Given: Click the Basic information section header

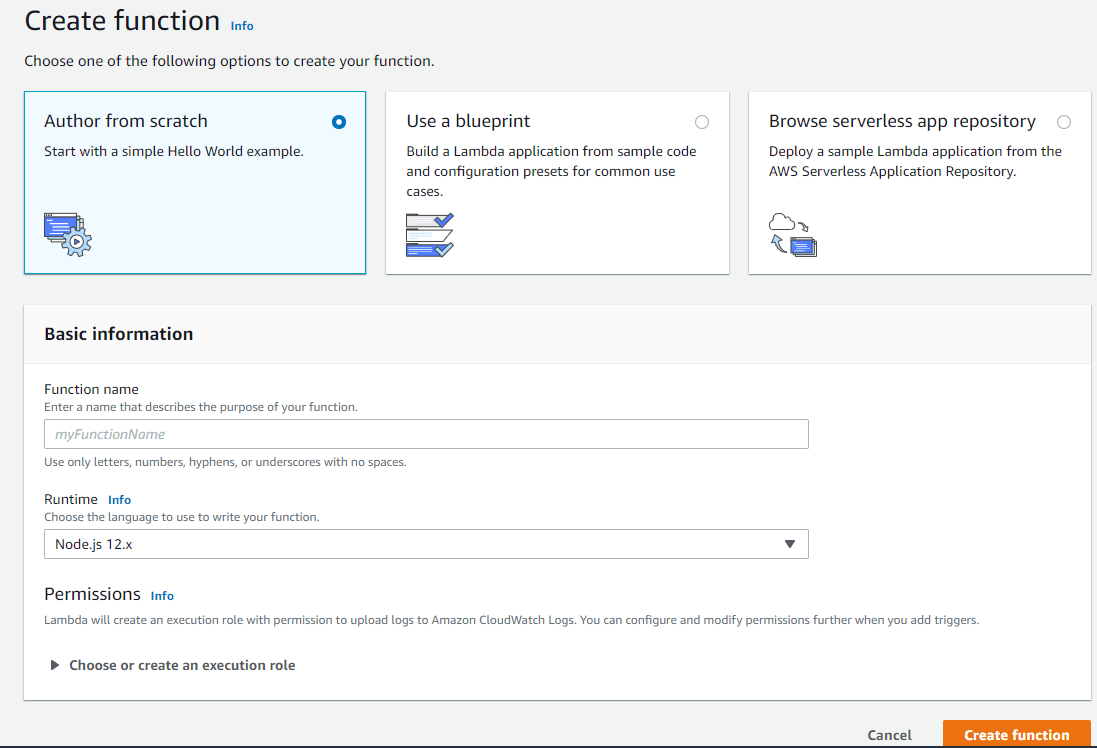Looking at the screenshot, I should point(119,334).
